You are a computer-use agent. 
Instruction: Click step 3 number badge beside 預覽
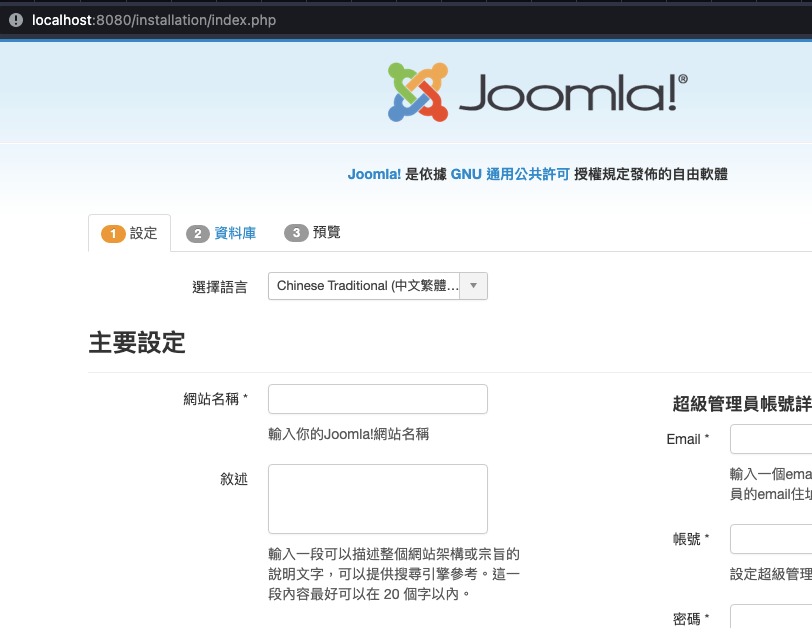coord(296,233)
